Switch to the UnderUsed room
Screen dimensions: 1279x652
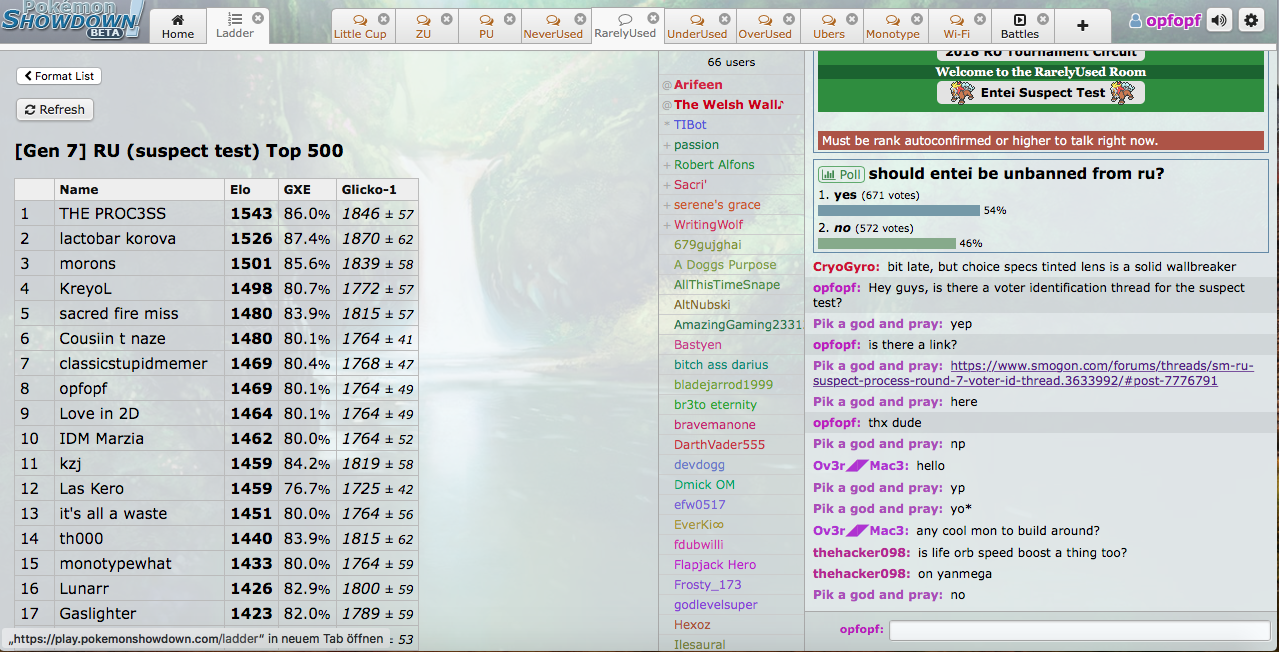pos(698,26)
